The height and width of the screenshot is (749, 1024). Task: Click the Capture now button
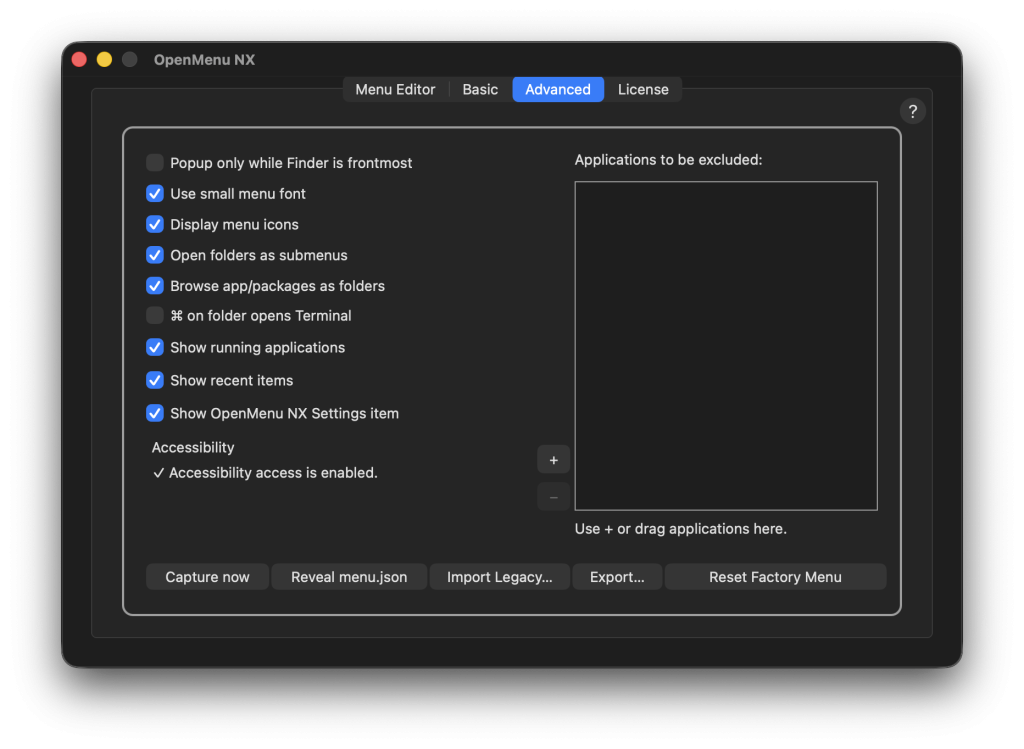[x=207, y=577]
